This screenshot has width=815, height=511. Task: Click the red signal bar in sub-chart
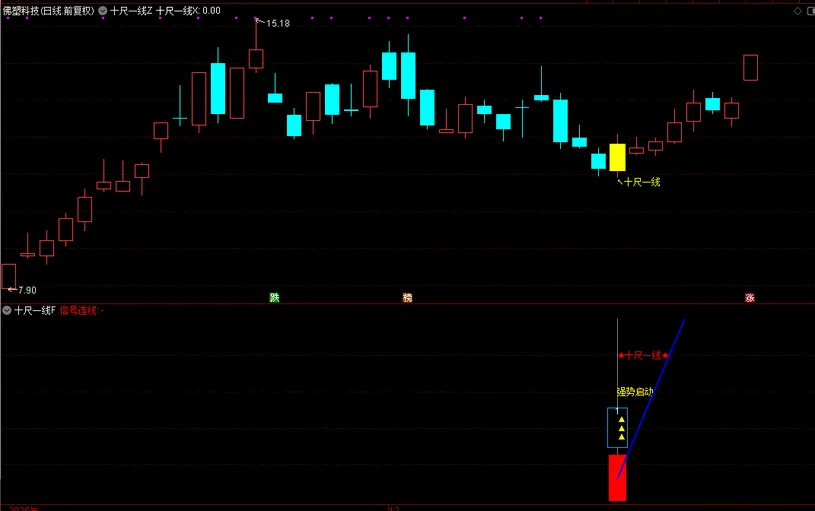pos(617,478)
